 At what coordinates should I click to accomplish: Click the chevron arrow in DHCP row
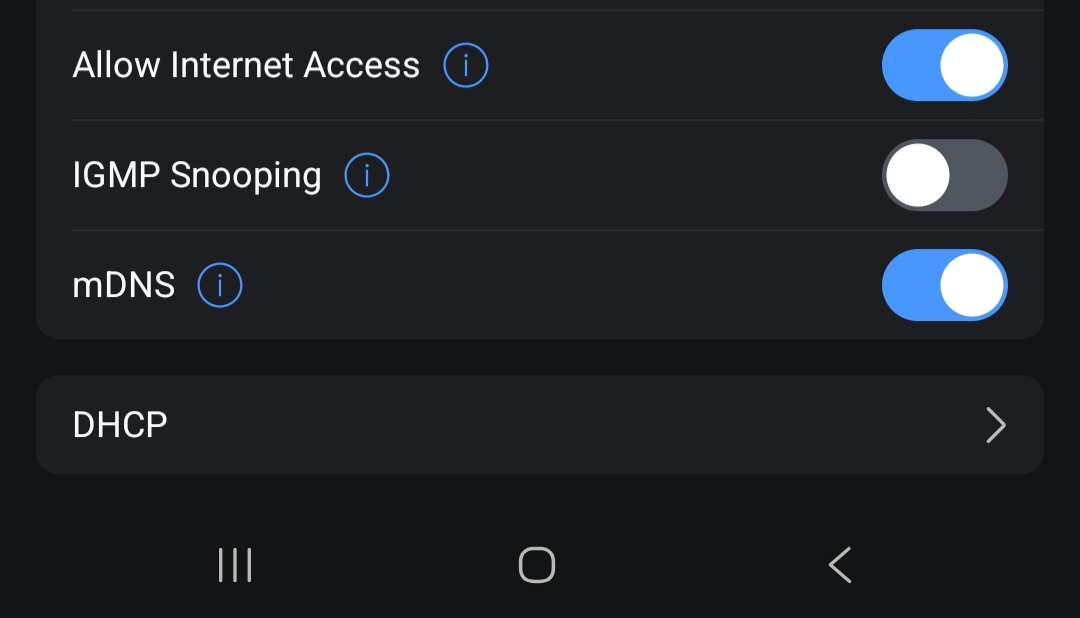point(995,425)
